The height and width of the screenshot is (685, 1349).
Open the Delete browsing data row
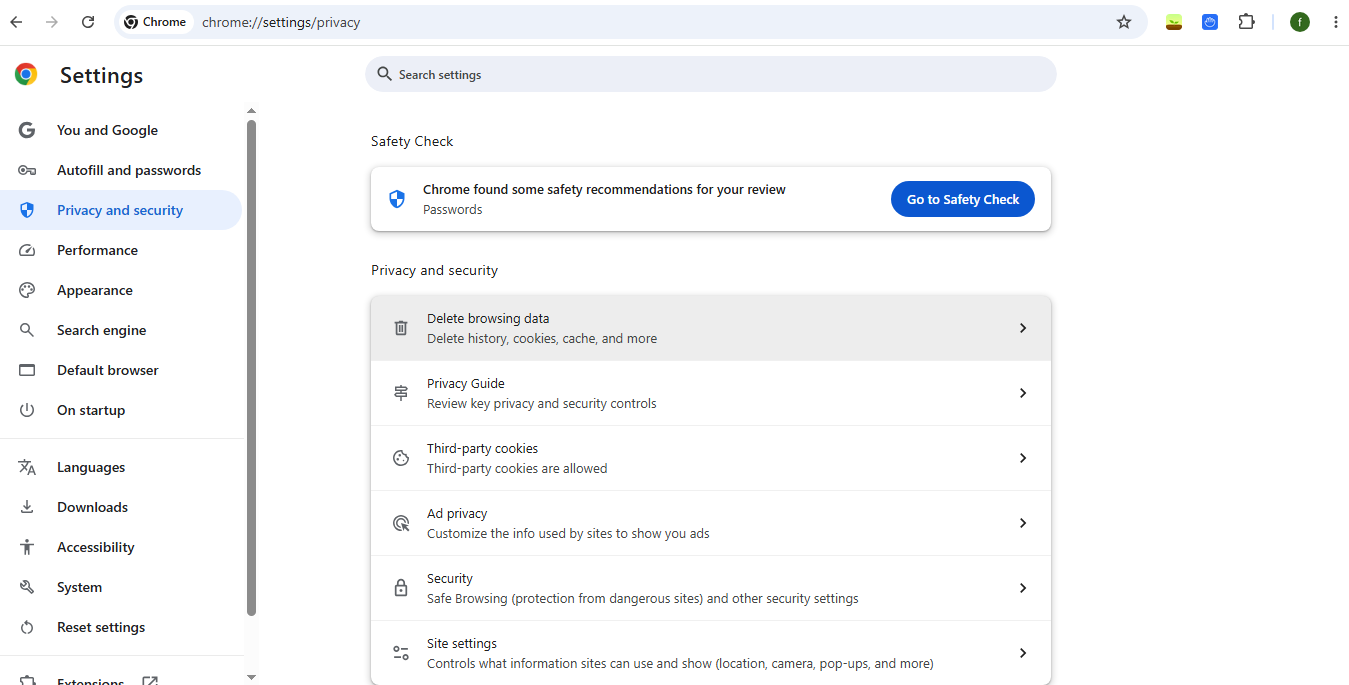pos(711,328)
